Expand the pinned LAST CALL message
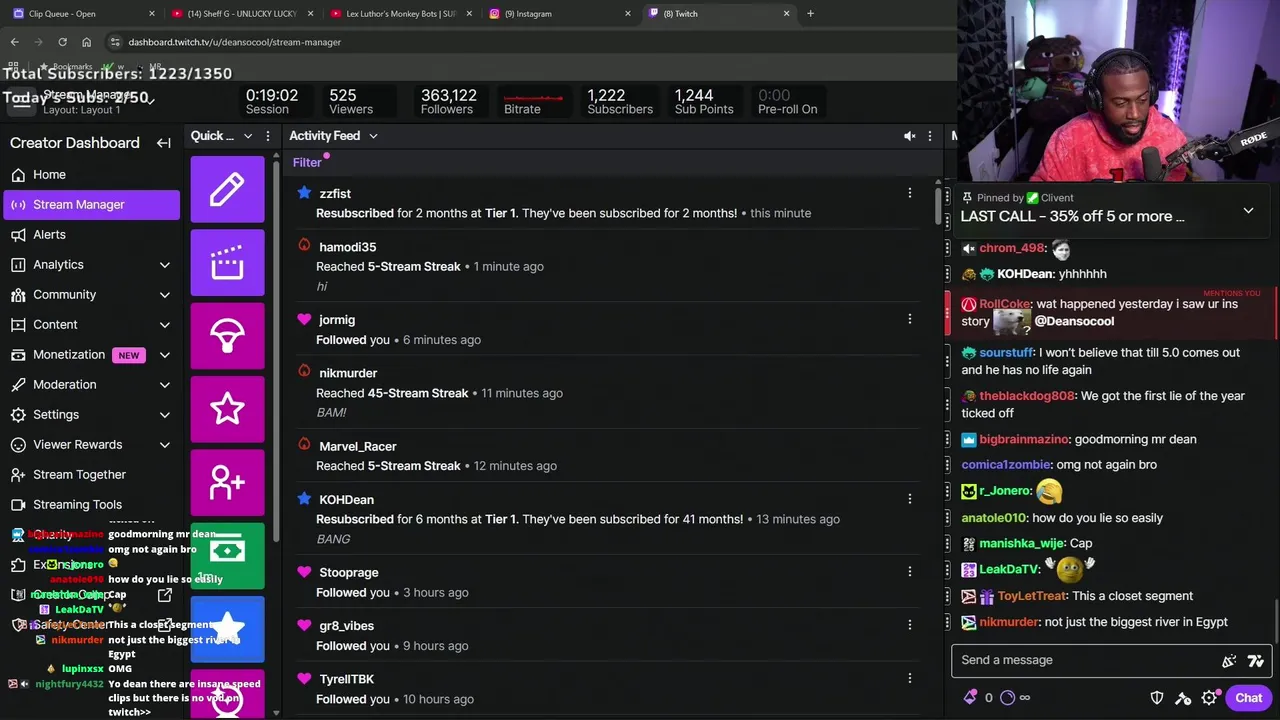The width and height of the screenshot is (1280, 720). point(1248,211)
